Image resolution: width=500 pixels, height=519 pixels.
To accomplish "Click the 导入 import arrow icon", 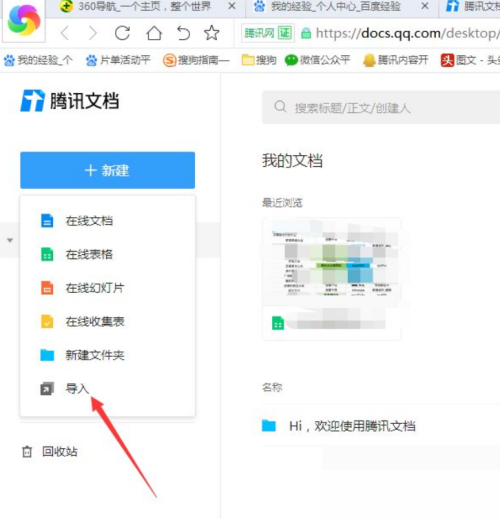I will tap(47, 389).
